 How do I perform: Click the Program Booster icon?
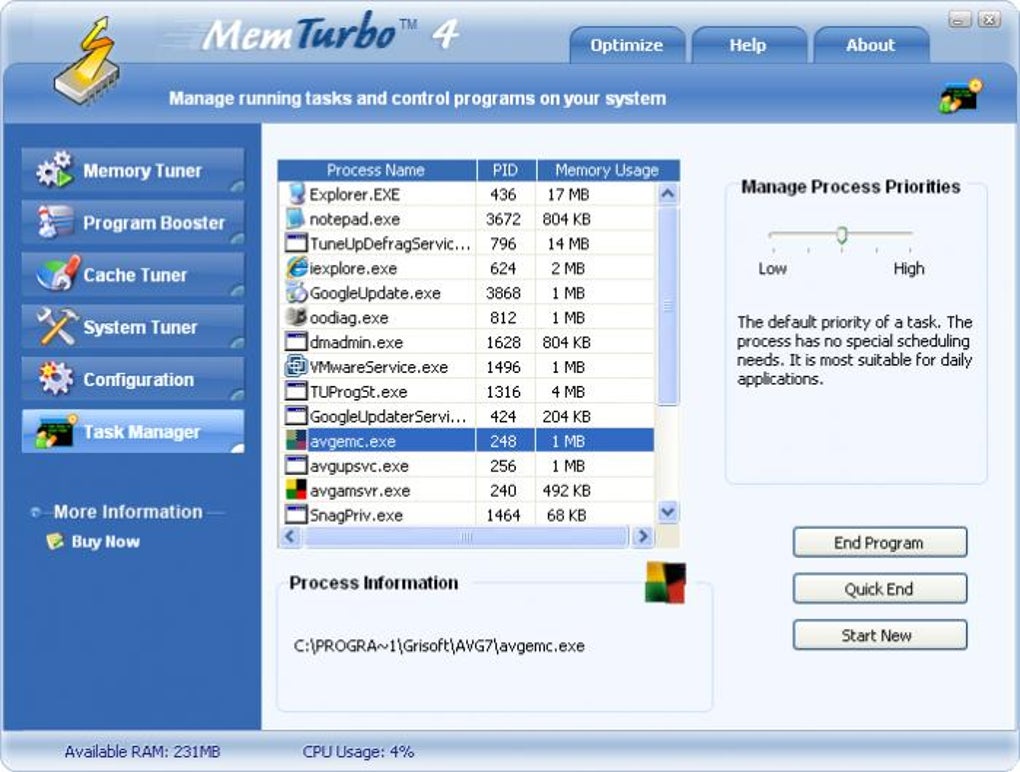(x=55, y=222)
